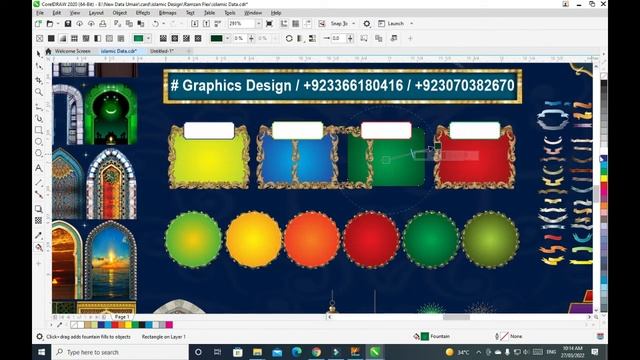Open Microsoft Edge from the taskbar

(297, 352)
